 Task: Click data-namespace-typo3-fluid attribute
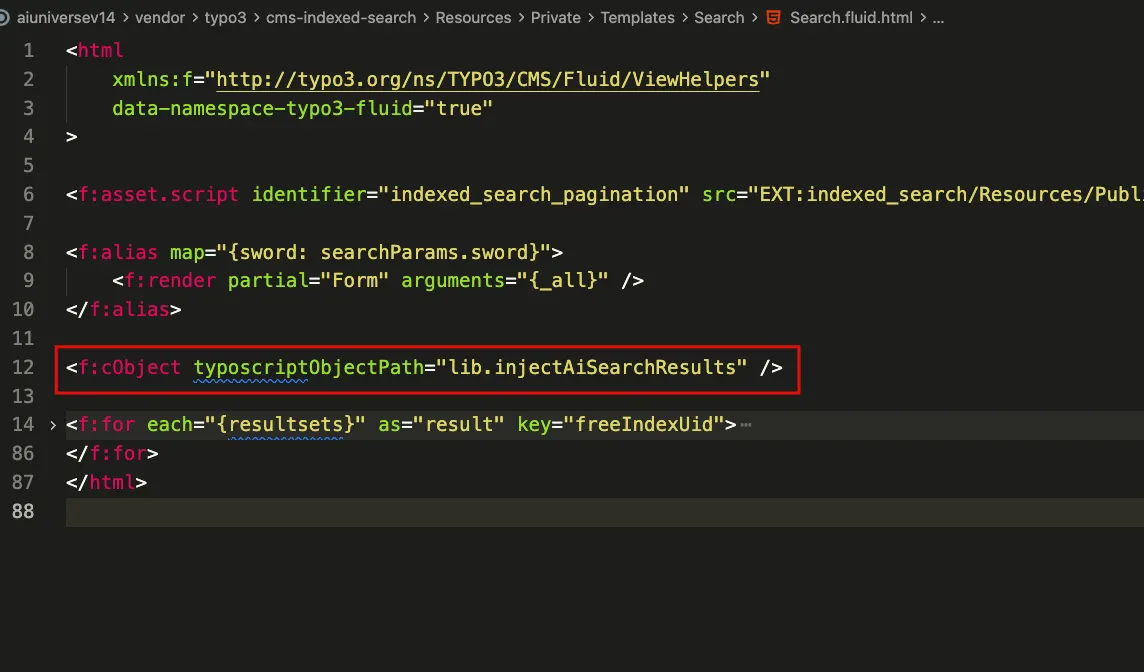[262, 109]
